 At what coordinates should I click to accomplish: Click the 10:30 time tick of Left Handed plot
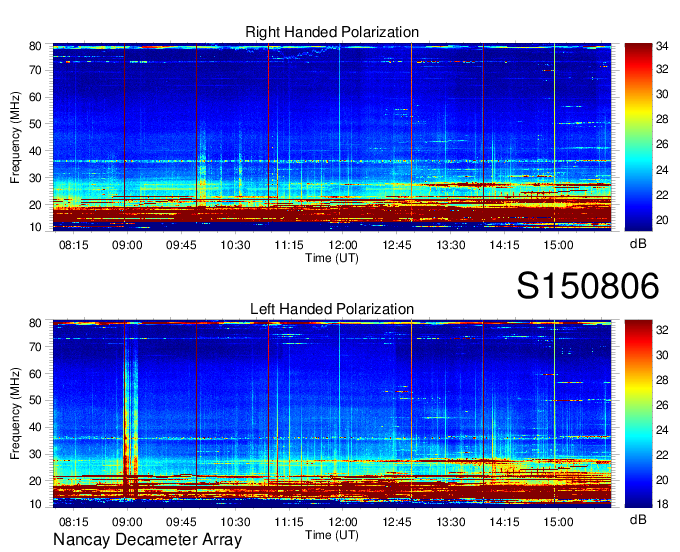pos(235,522)
